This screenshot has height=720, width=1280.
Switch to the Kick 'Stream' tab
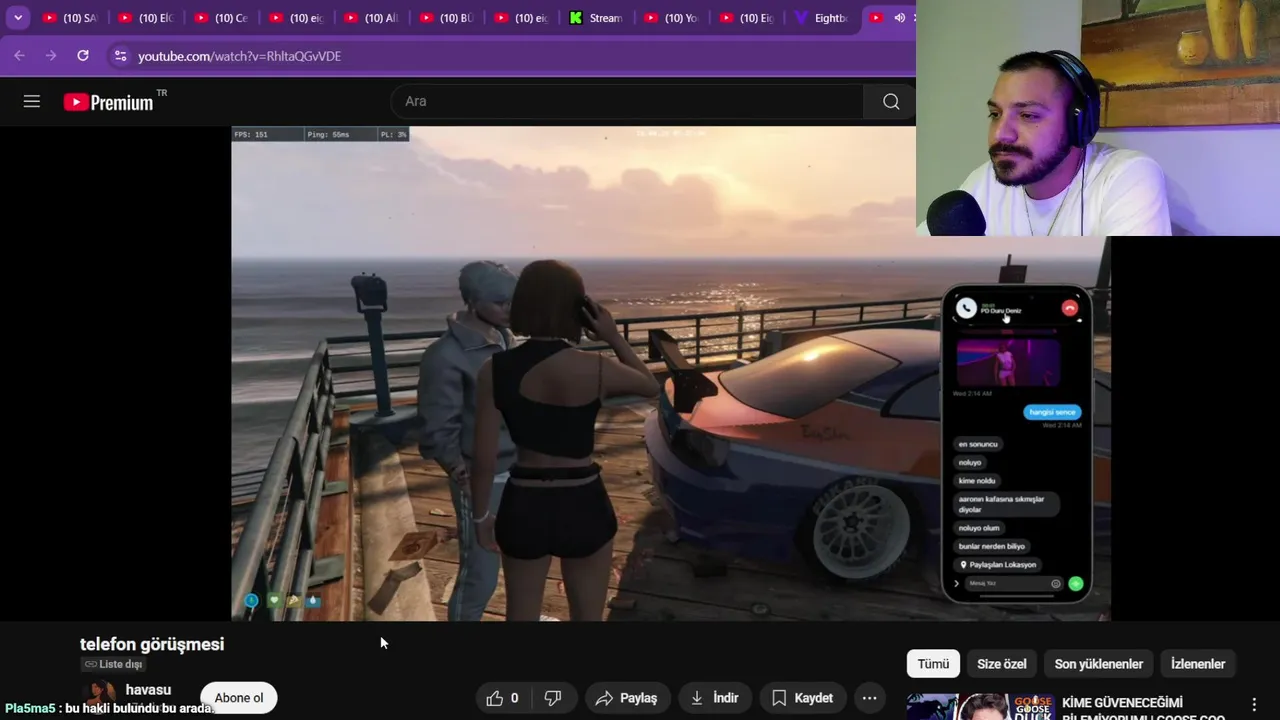pos(596,18)
